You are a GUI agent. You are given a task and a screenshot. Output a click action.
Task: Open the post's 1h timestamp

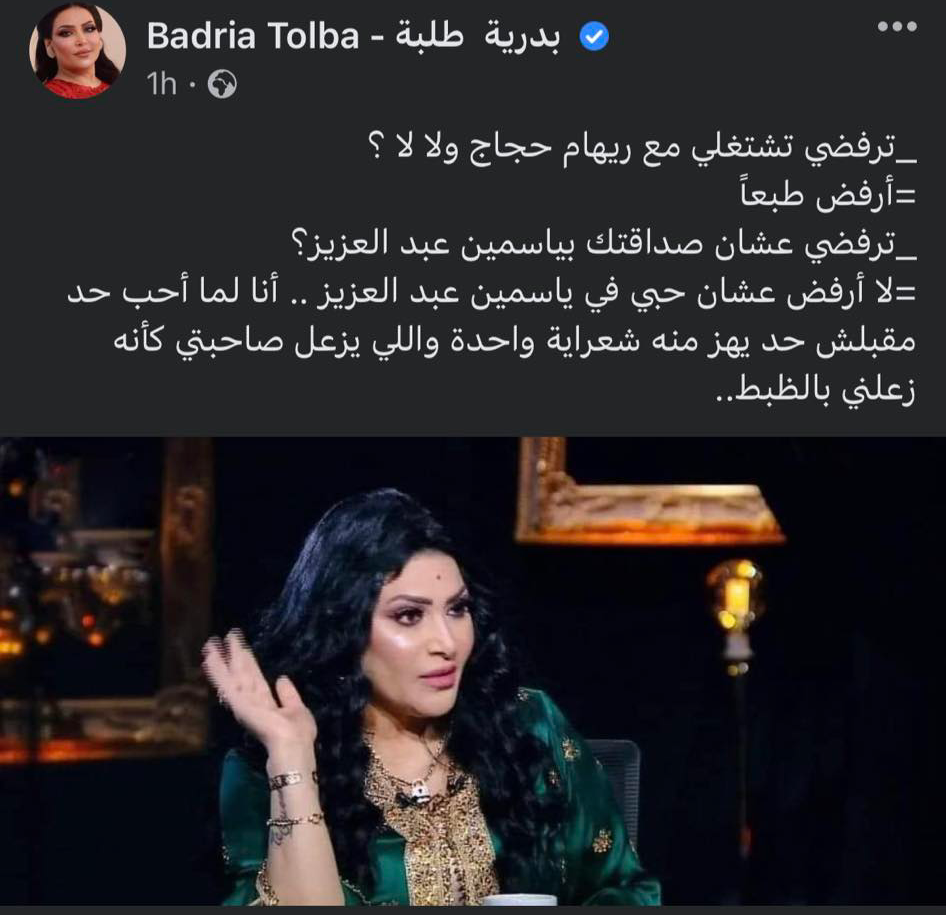161,83
